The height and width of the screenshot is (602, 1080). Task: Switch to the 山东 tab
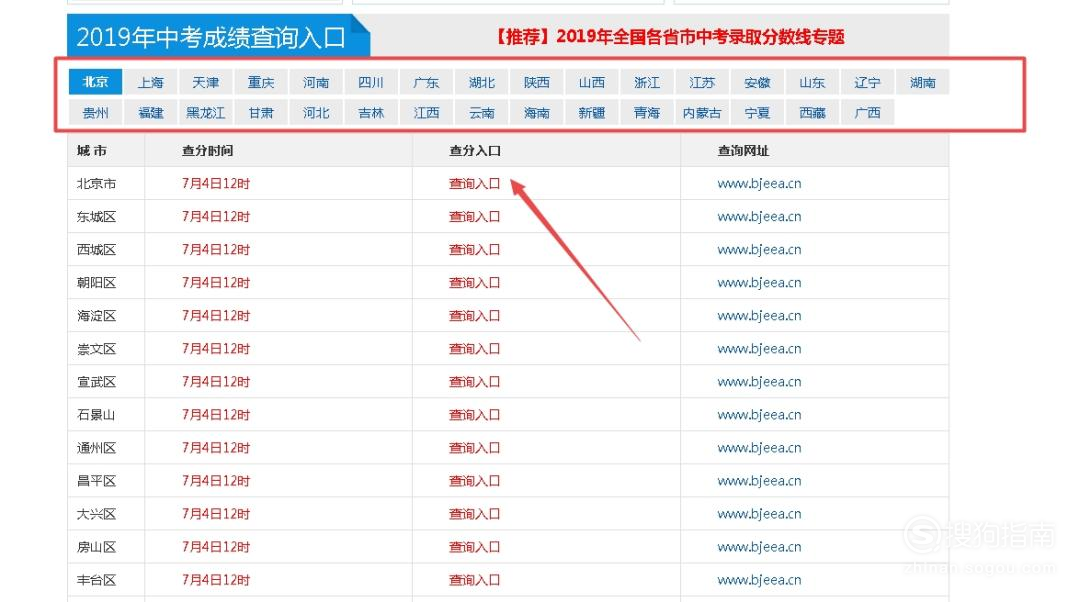coord(811,82)
